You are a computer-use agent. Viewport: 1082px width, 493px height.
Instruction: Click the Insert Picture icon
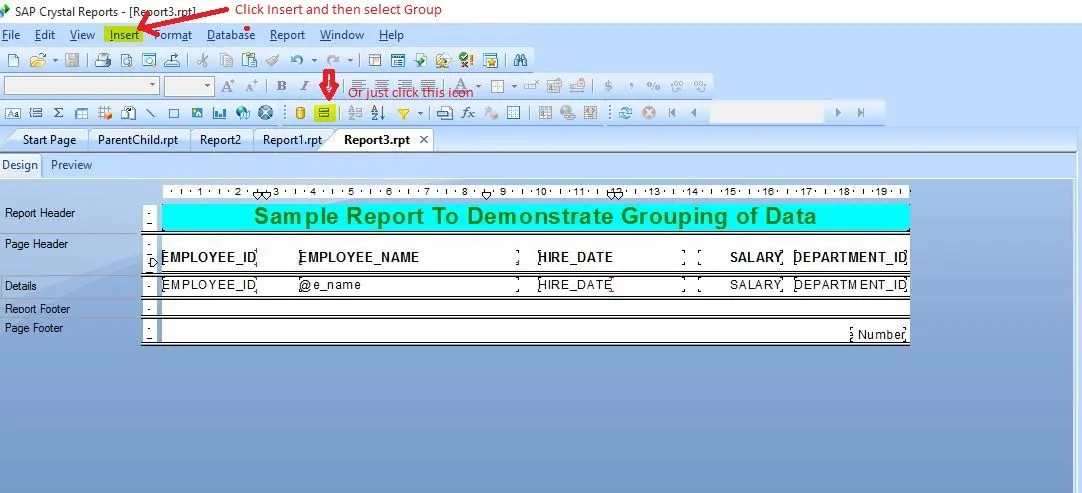point(197,113)
